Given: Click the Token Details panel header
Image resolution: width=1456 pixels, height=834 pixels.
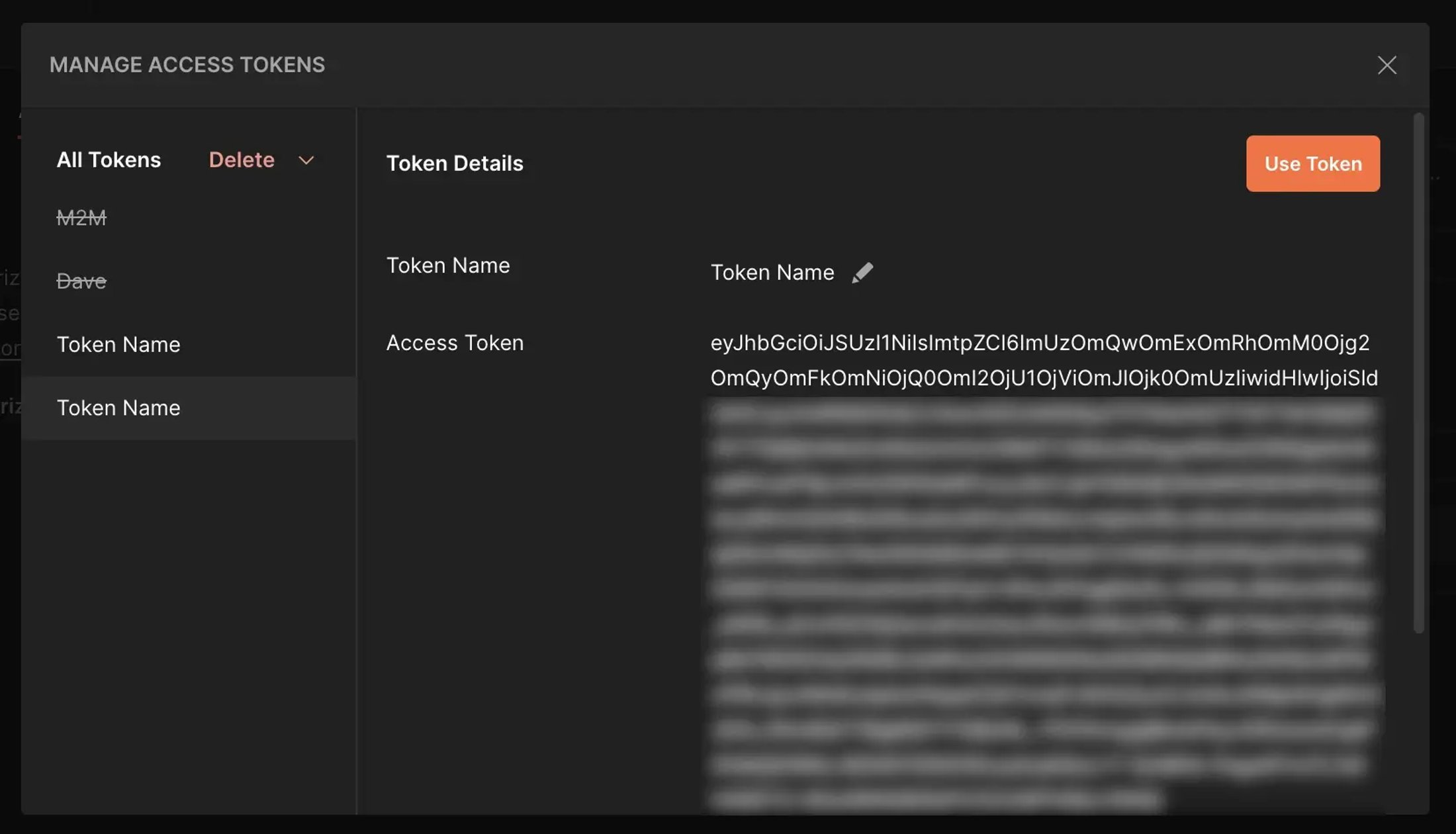Looking at the screenshot, I should (455, 163).
